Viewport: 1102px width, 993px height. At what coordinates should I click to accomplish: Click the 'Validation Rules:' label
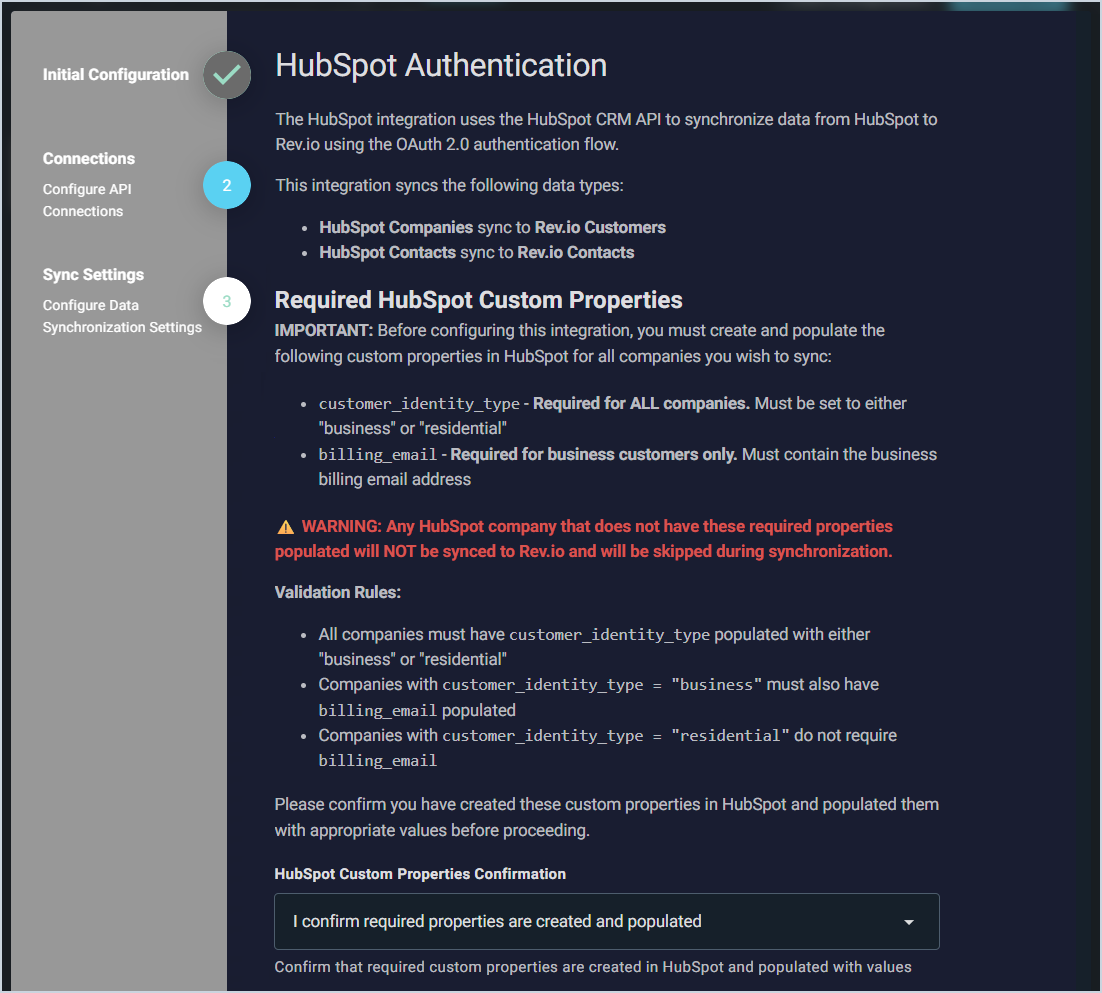coord(338,592)
